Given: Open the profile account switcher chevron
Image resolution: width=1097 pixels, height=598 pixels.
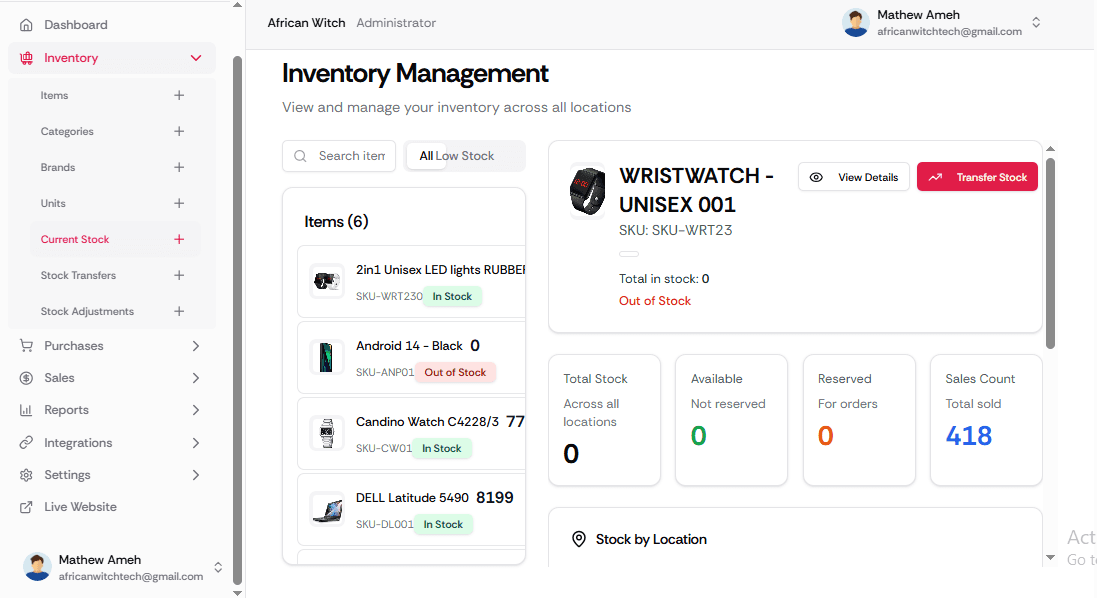Looking at the screenshot, I should (1036, 21).
